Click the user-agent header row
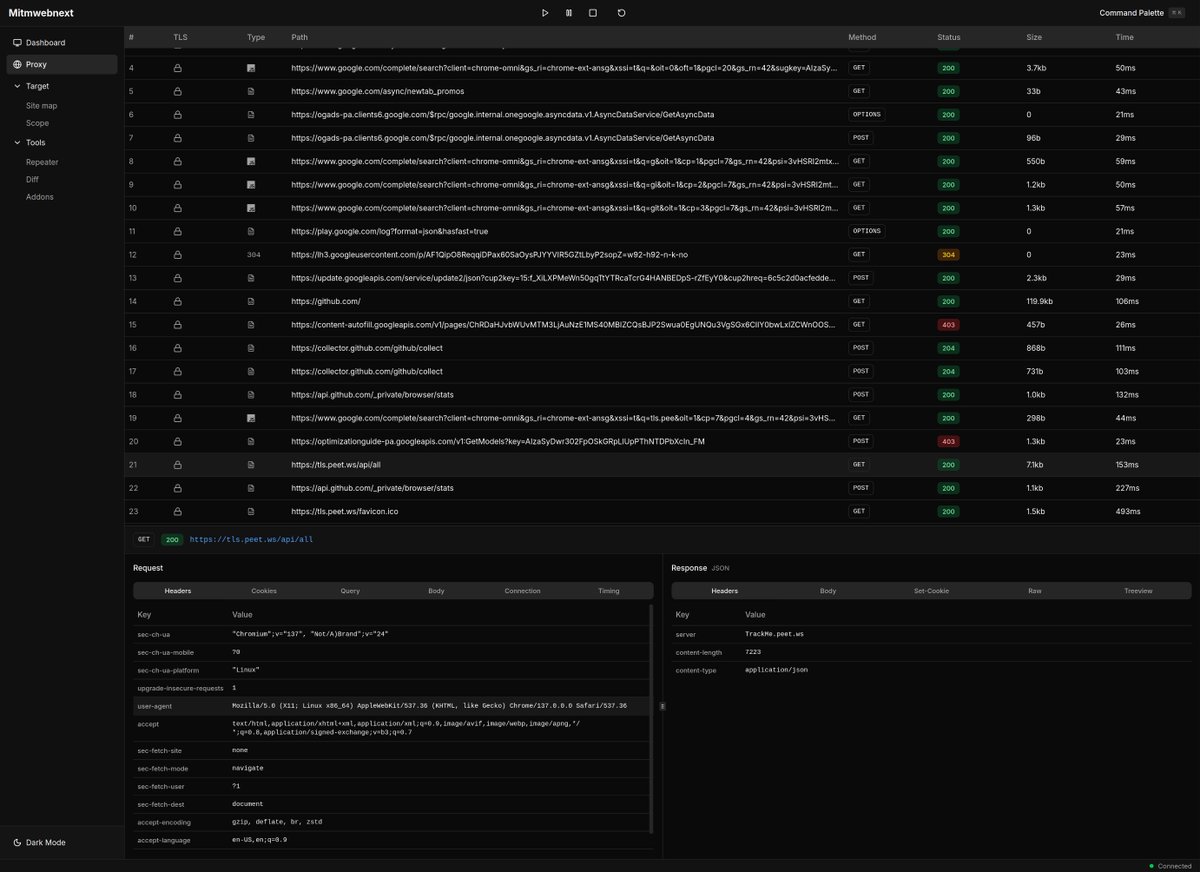 pos(392,706)
